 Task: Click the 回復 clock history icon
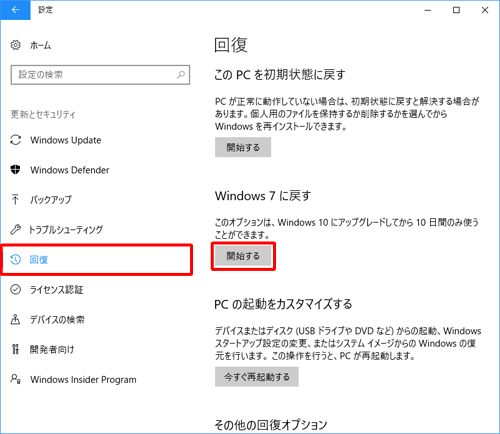click(x=16, y=259)
